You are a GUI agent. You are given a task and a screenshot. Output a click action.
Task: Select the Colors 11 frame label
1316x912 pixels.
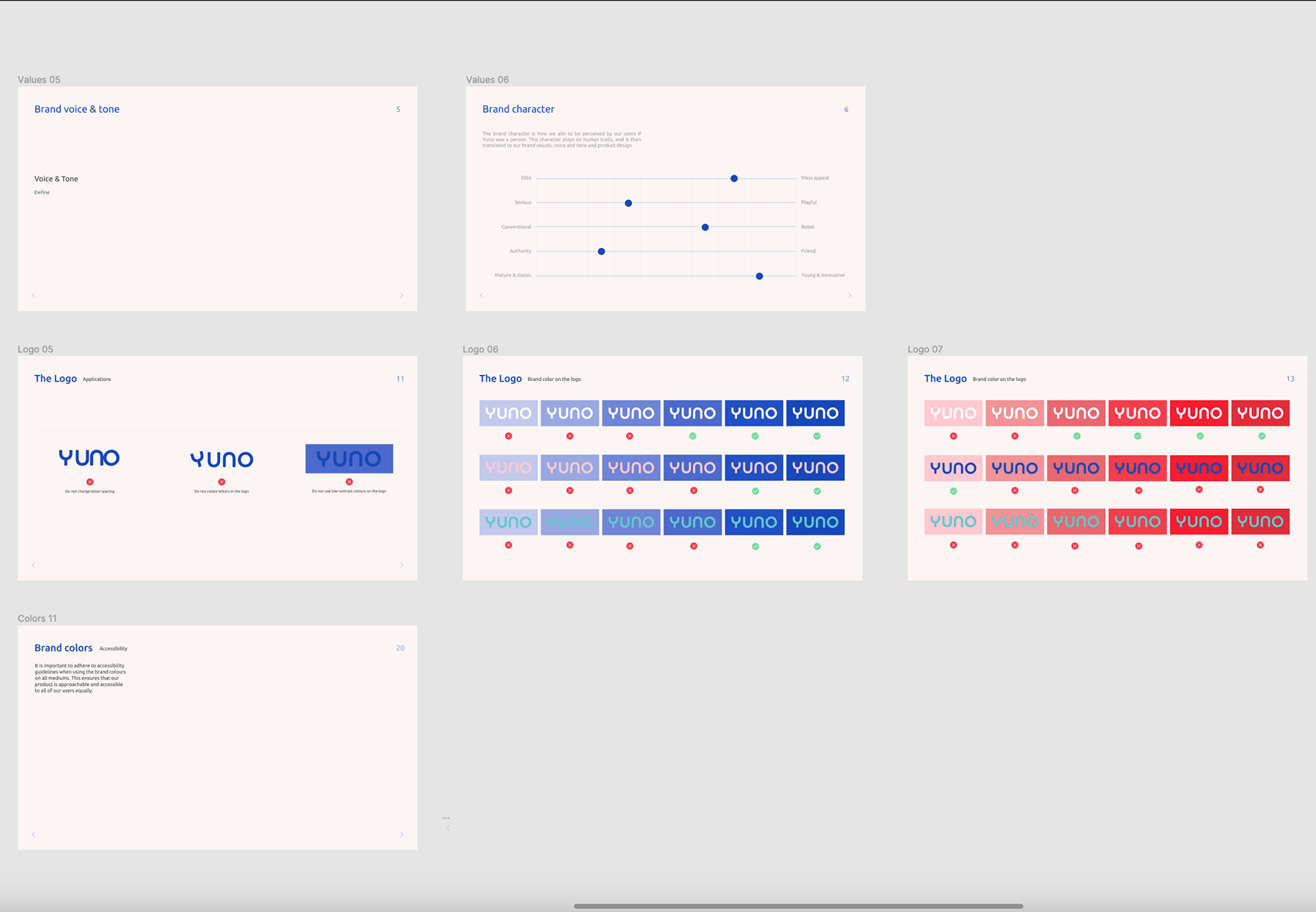coord(37,618)
